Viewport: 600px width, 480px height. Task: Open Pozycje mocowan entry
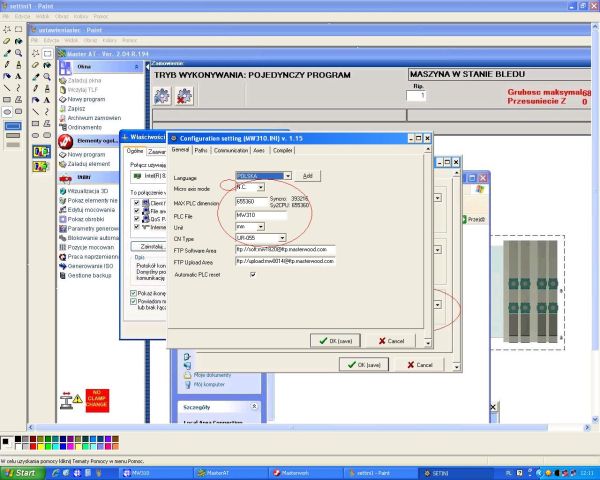point(87,247)
